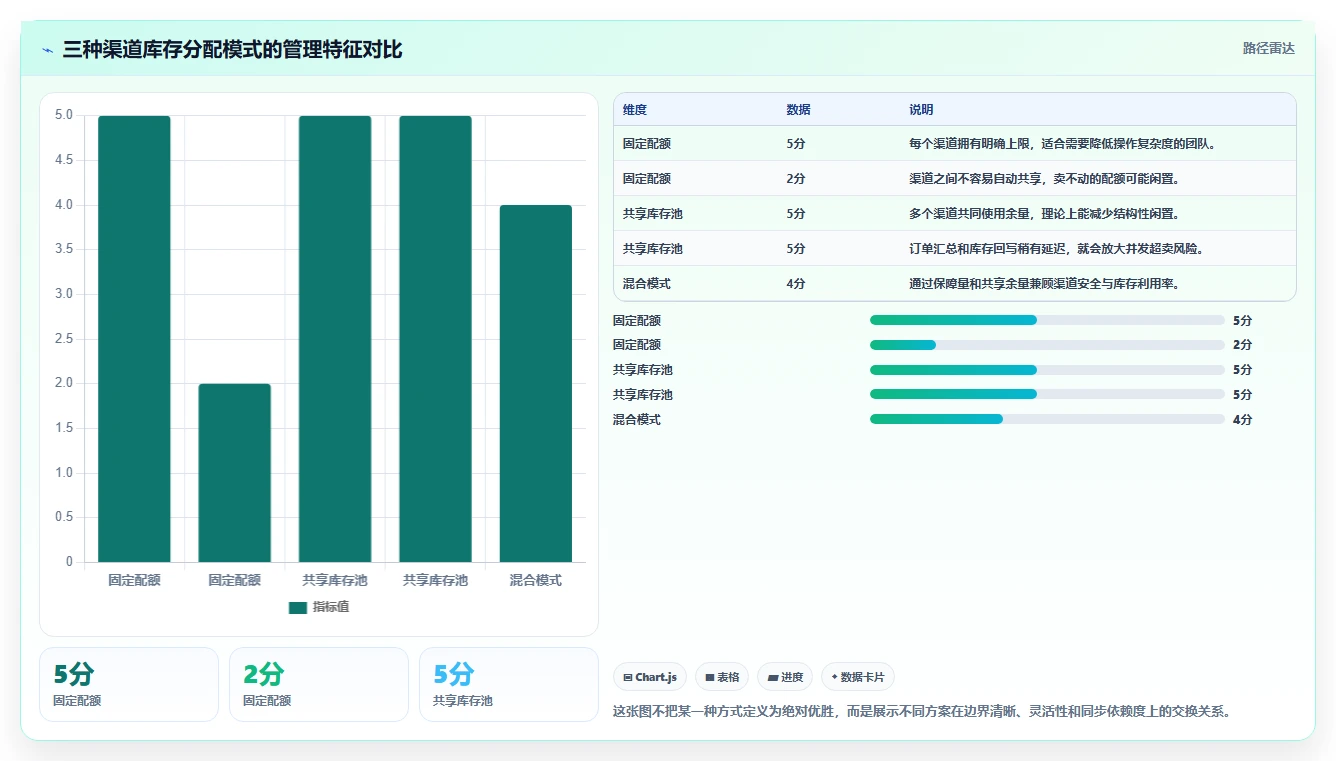Screen dimensions: 1336x761
Task: Click the 4分 value beside the progress bar
Action: (1242, 420)
